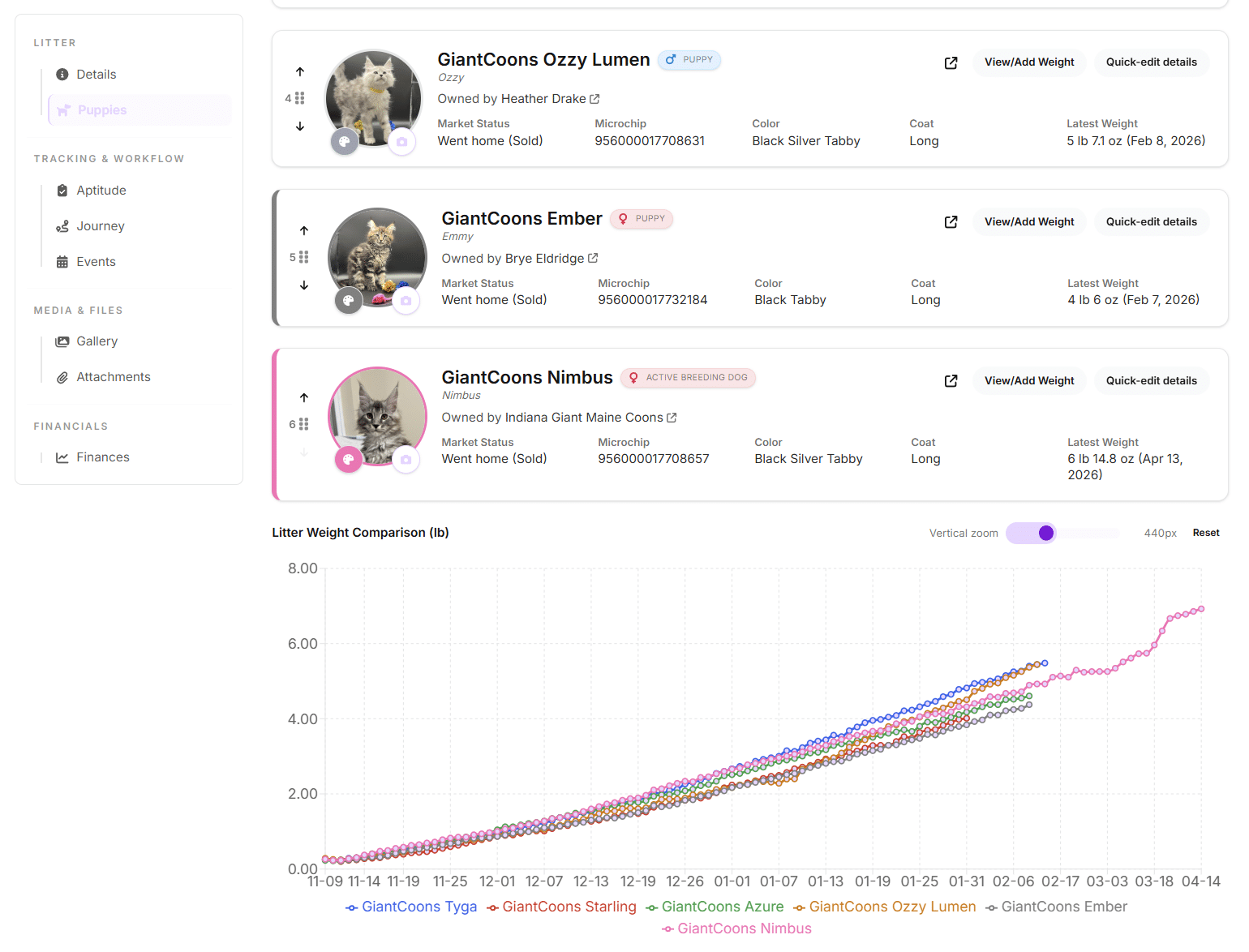Open the Journey workflow section
The width and height of the screenshot is (1249, 952).
(100, 225)
